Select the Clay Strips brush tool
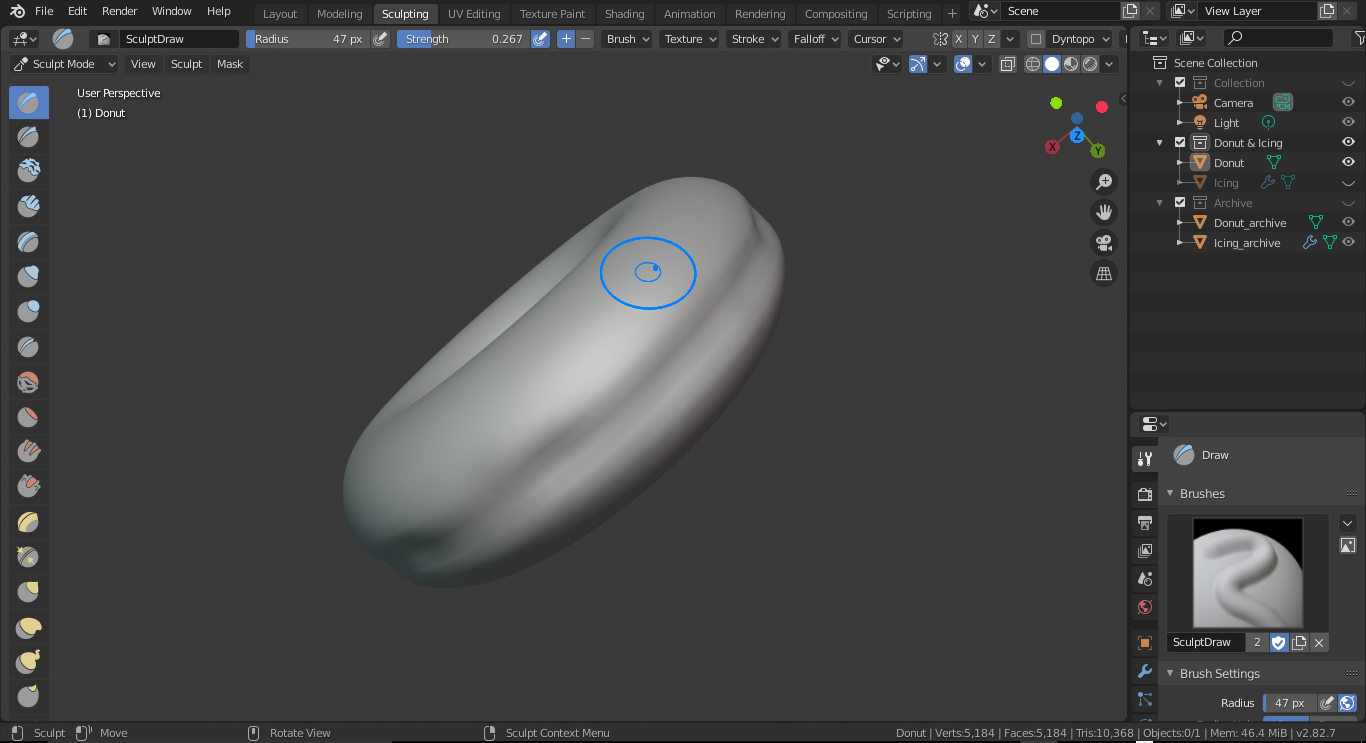Image resolution: width=1366 pixels, height=743 pixels. [29, 207]
